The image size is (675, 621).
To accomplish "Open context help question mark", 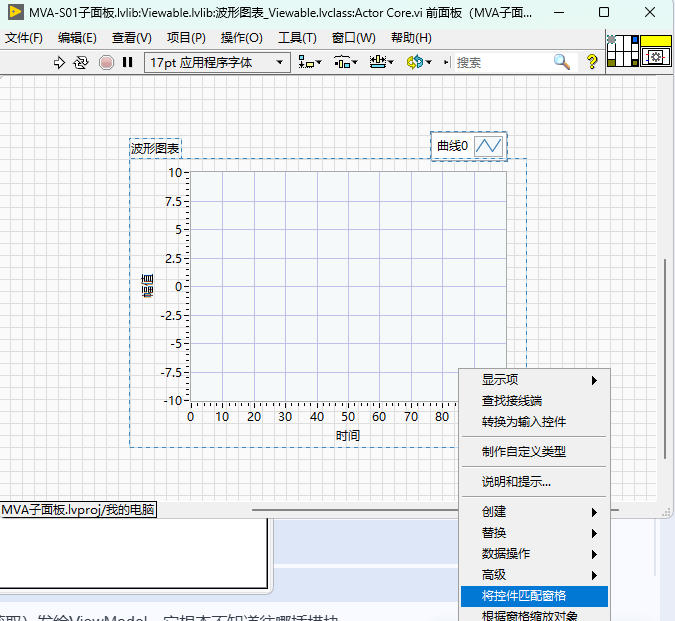I will point(592,62).
